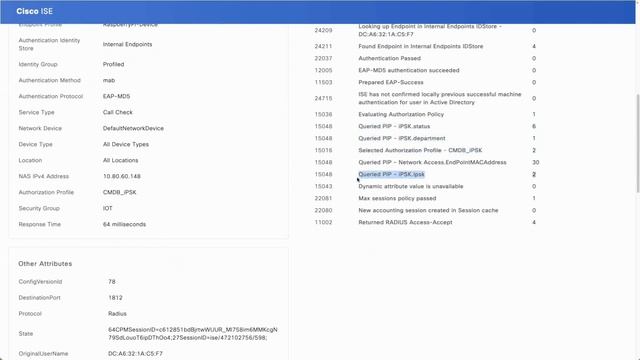Screen dimensions: 640x360
Task: Click step 'EAP-MD5 authentication succeeded'
Action: coord(409,70)
